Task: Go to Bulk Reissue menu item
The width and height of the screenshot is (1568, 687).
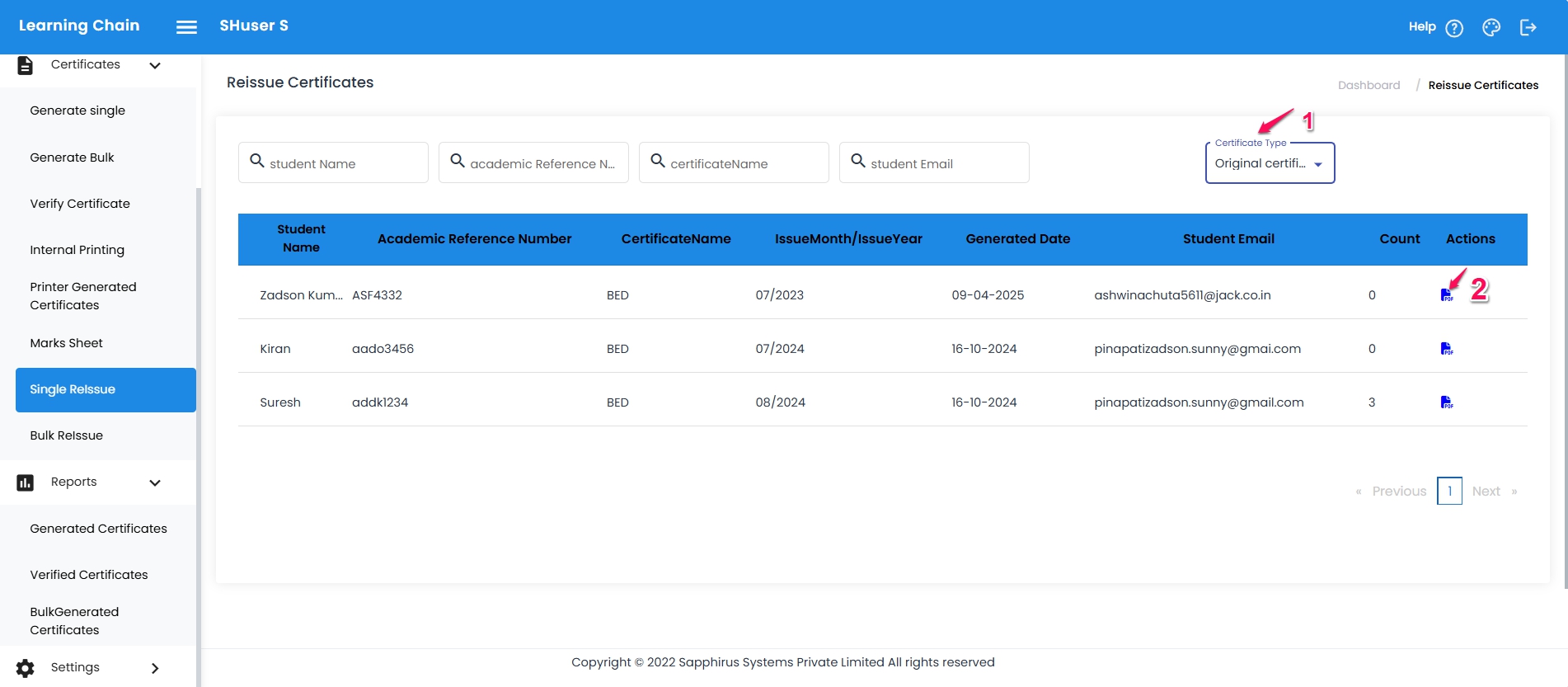Action: tap(67, 435)
